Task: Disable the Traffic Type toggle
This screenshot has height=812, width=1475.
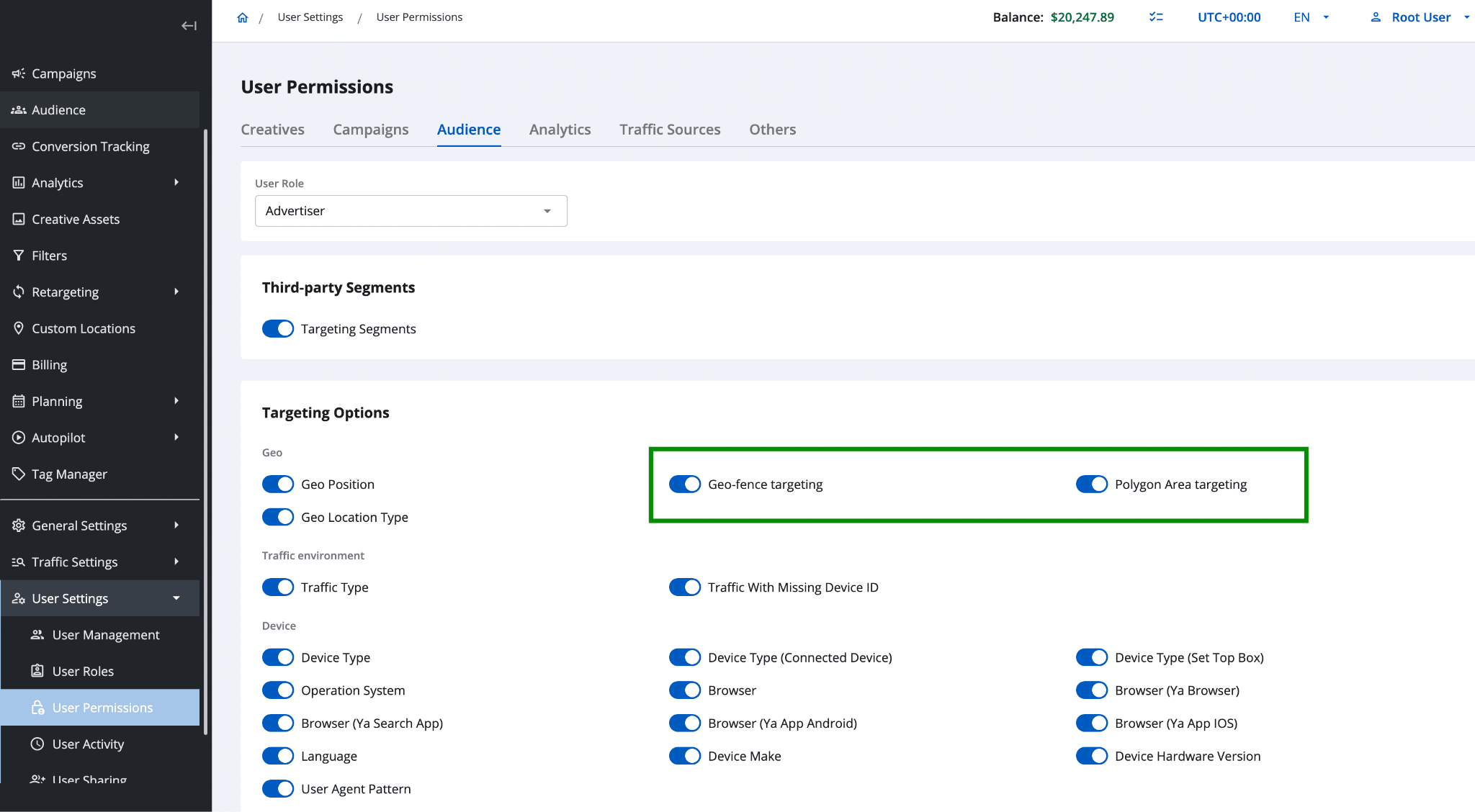Action: click(278, 587)
